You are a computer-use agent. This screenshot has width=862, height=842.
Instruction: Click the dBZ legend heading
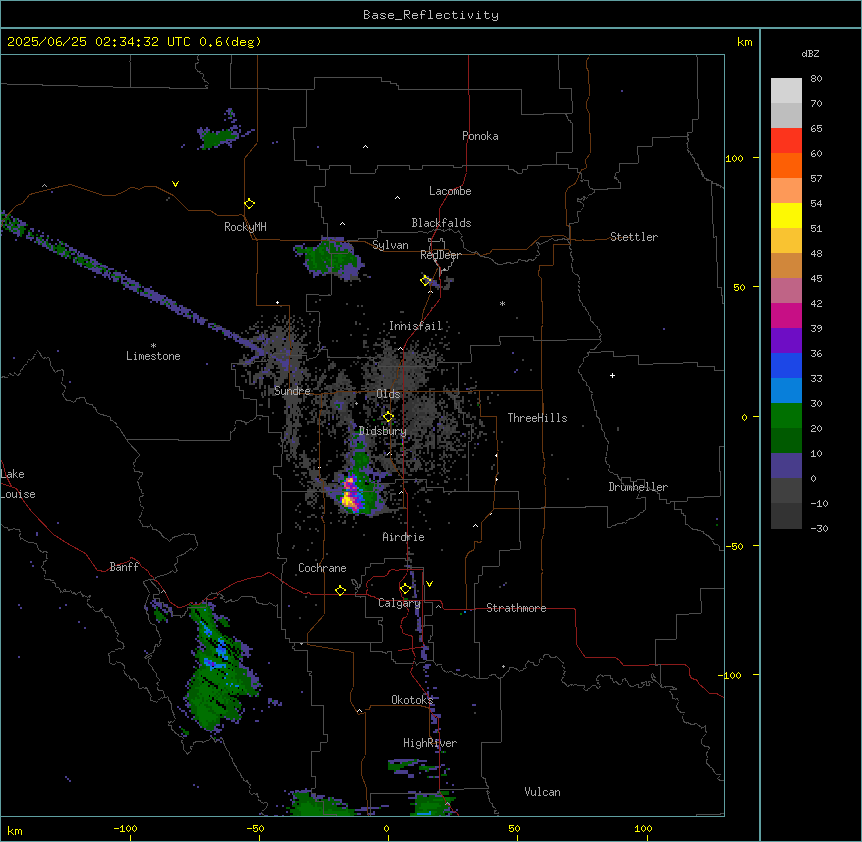tap(810, 54)
